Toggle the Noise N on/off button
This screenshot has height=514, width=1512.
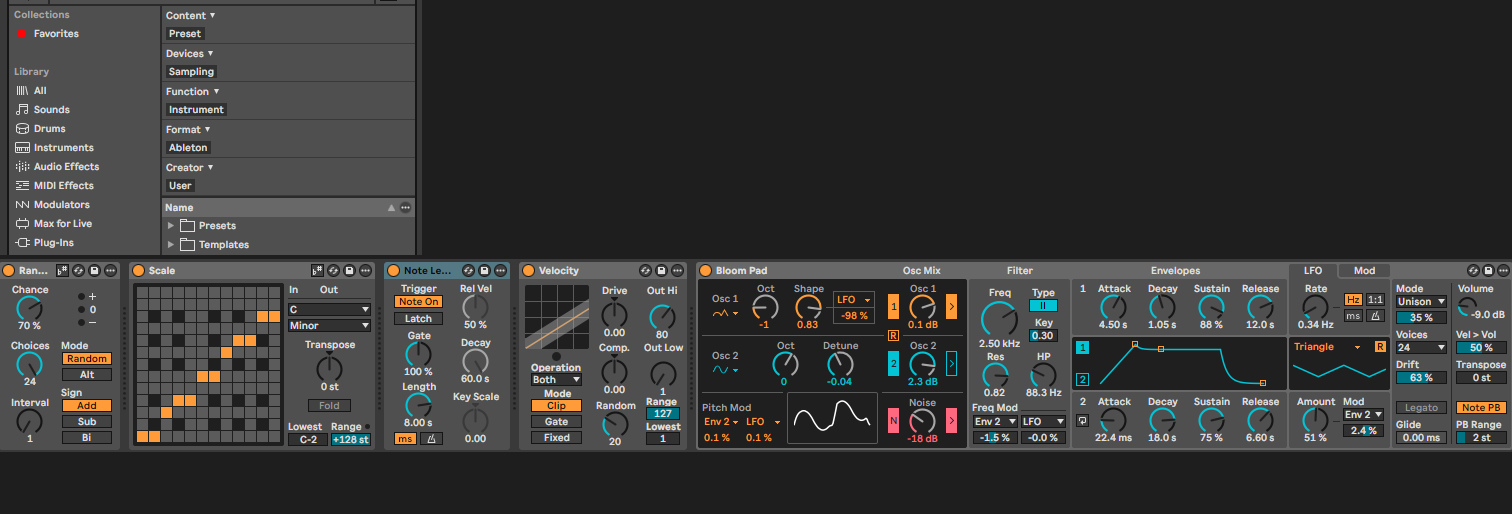click(894, 419)
